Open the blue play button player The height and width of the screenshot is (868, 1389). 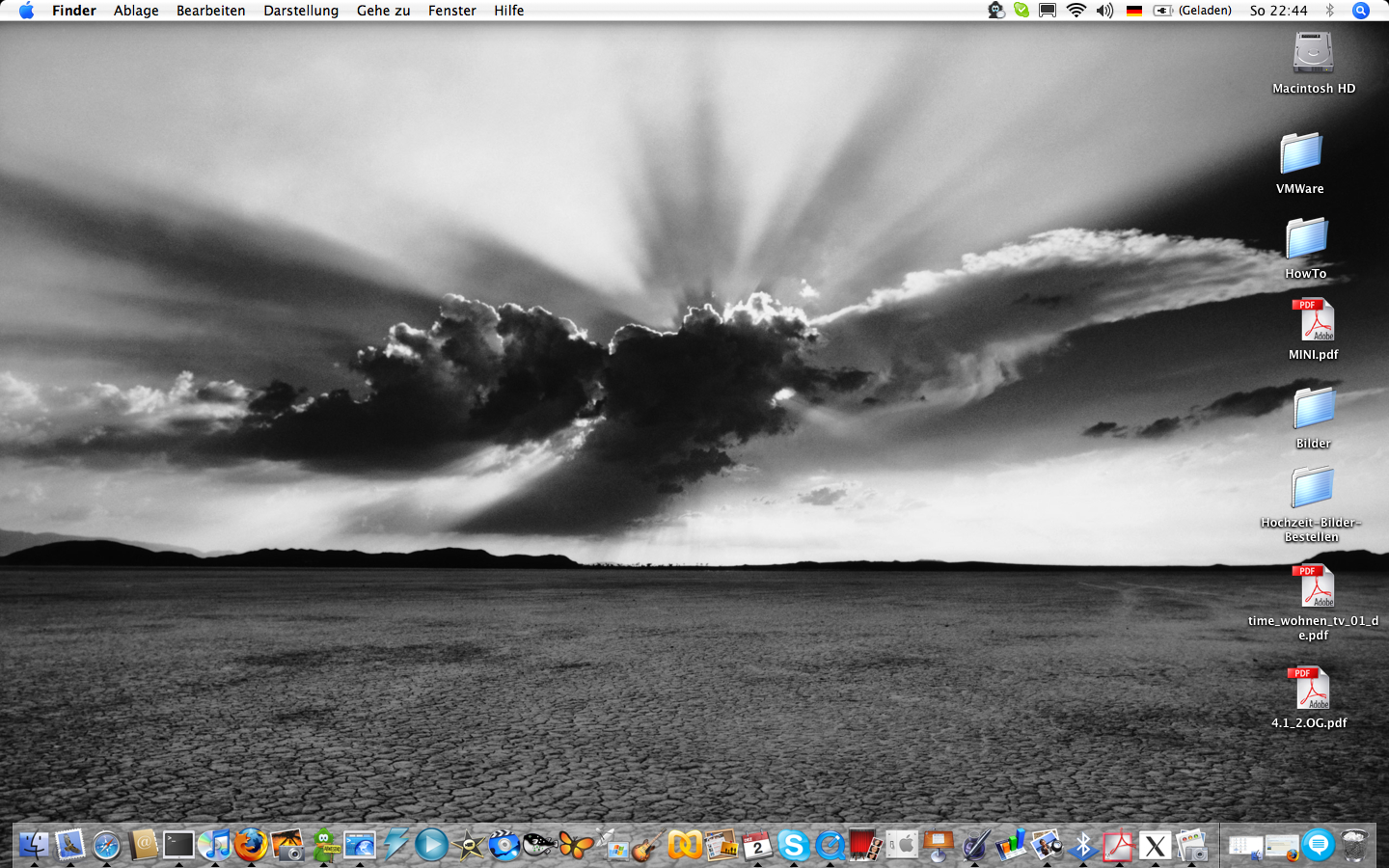[x=432, y=846]
